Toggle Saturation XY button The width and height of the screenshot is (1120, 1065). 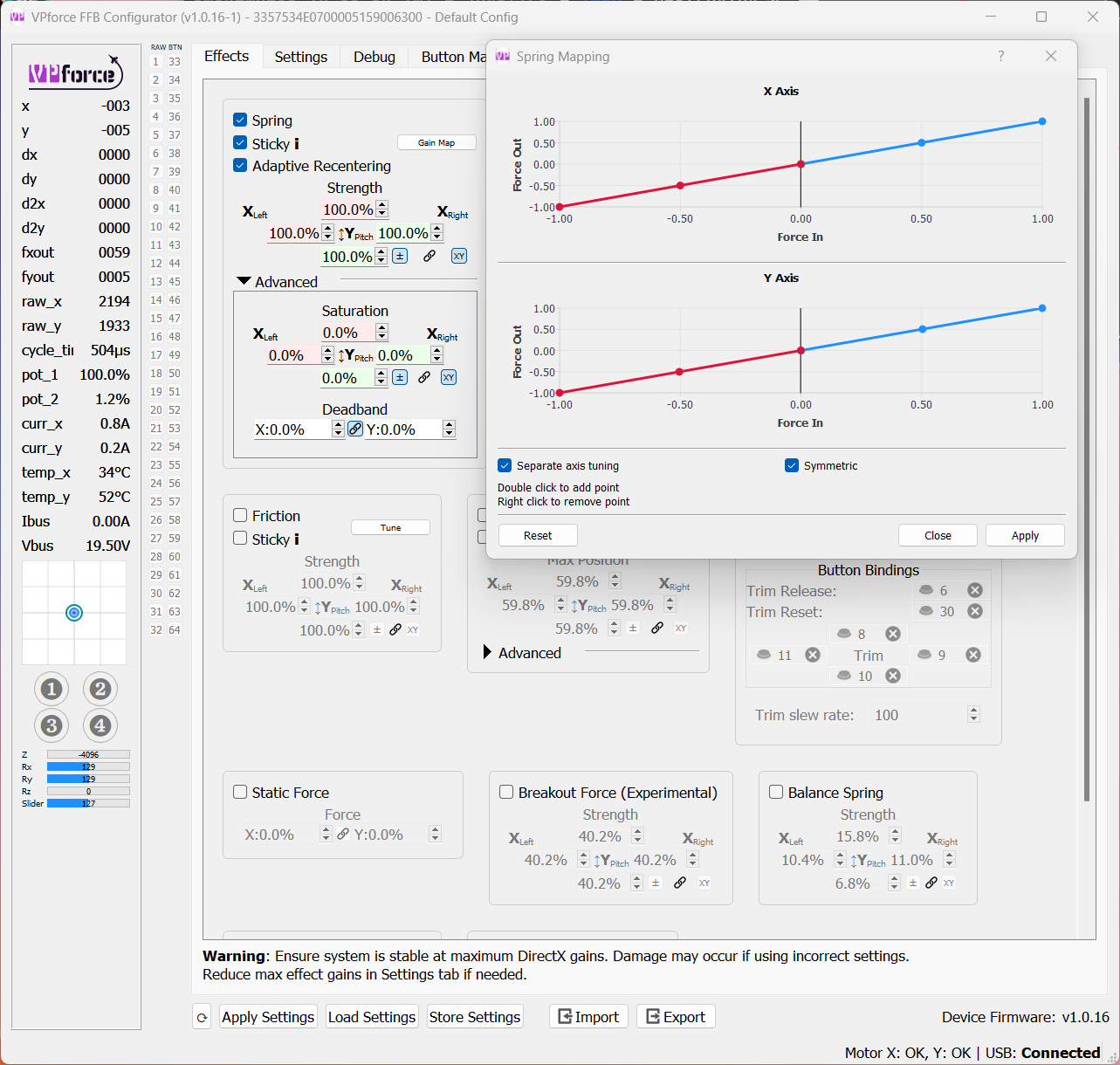[449, 377]
